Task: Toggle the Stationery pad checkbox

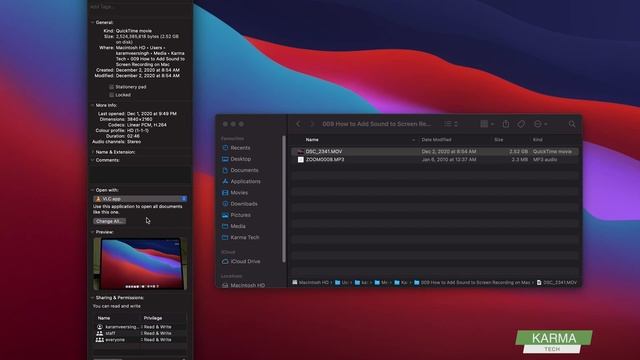Action: 111,87
